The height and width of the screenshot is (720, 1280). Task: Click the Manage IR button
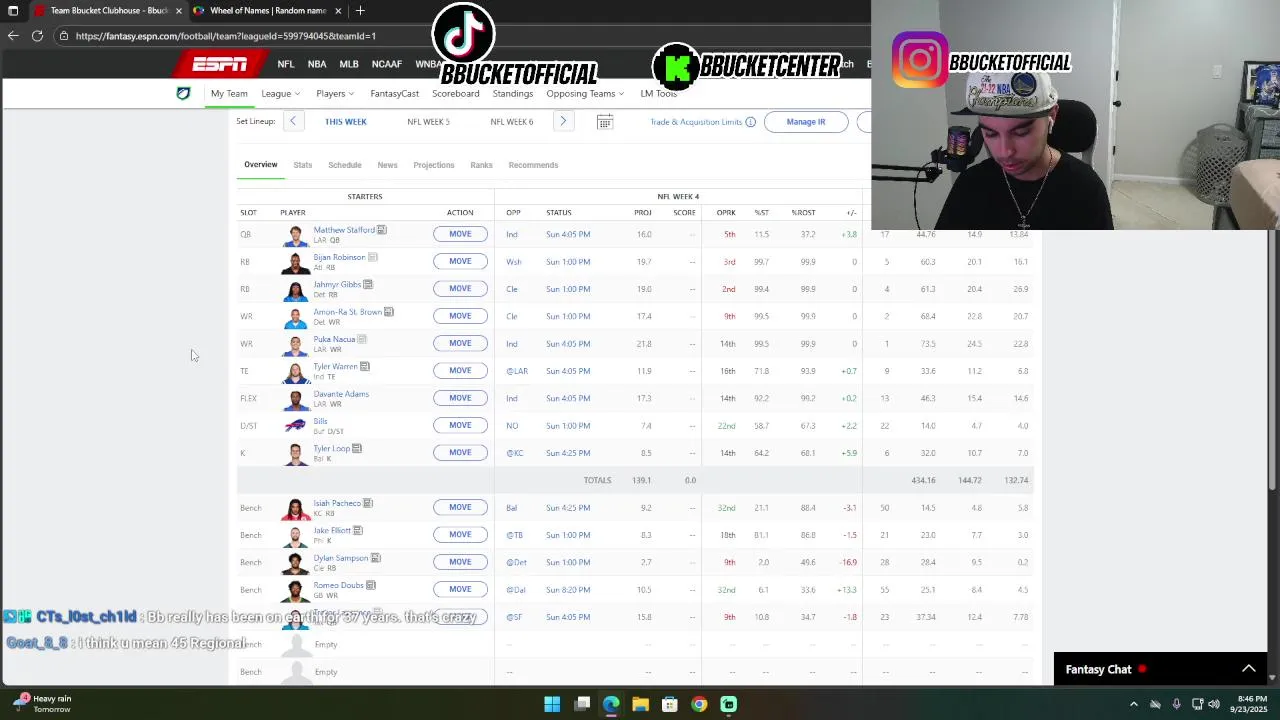coord(806,122)
